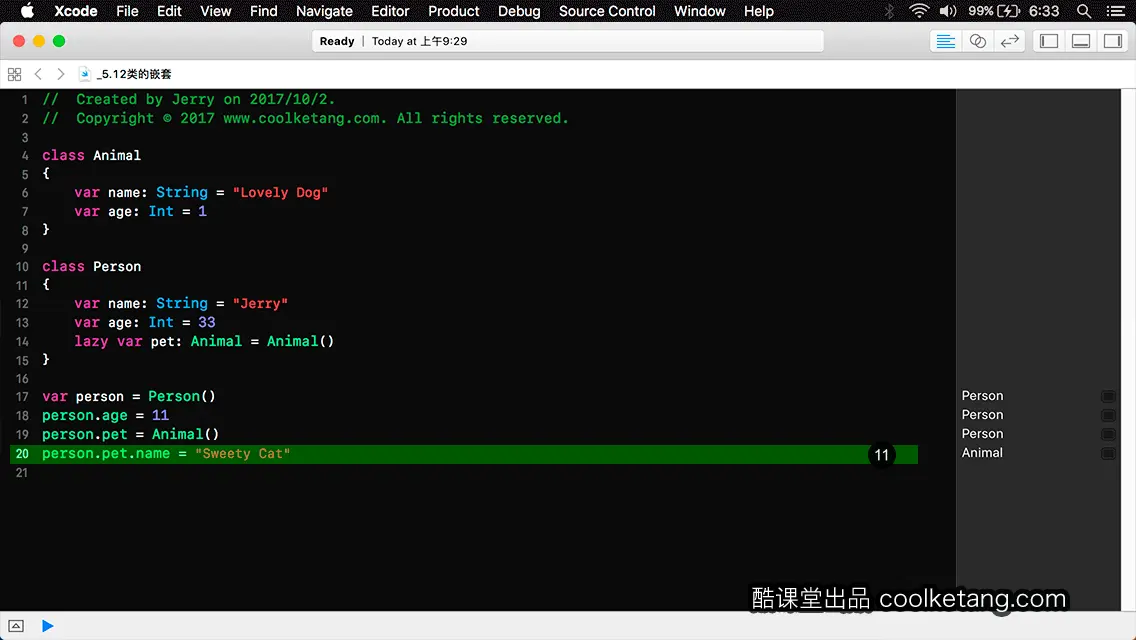Screen dimensions: 1136x640
Task: Click the battery 99% indicator
Action: [994, 11]
